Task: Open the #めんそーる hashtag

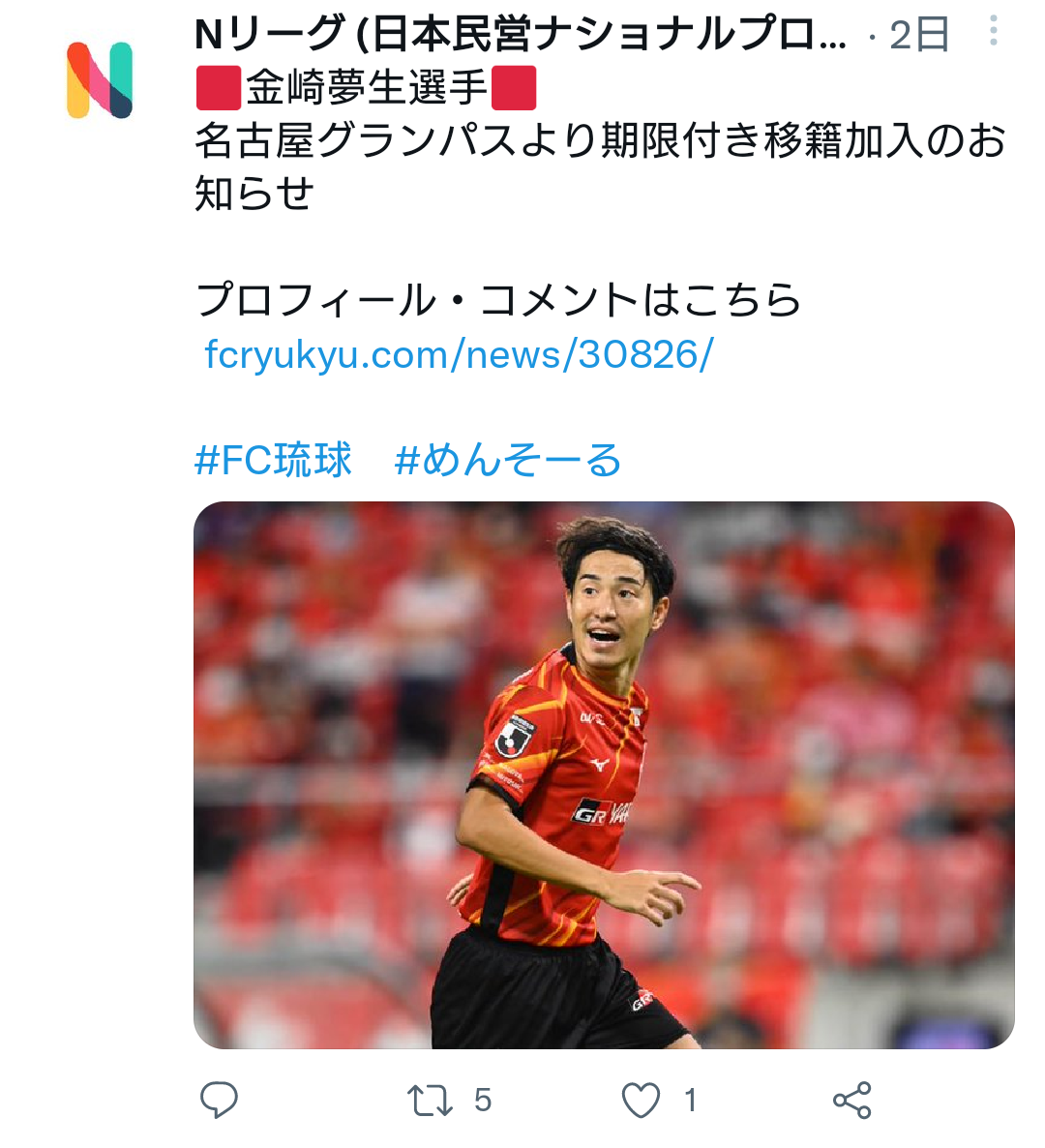Action: click(508, 460)
